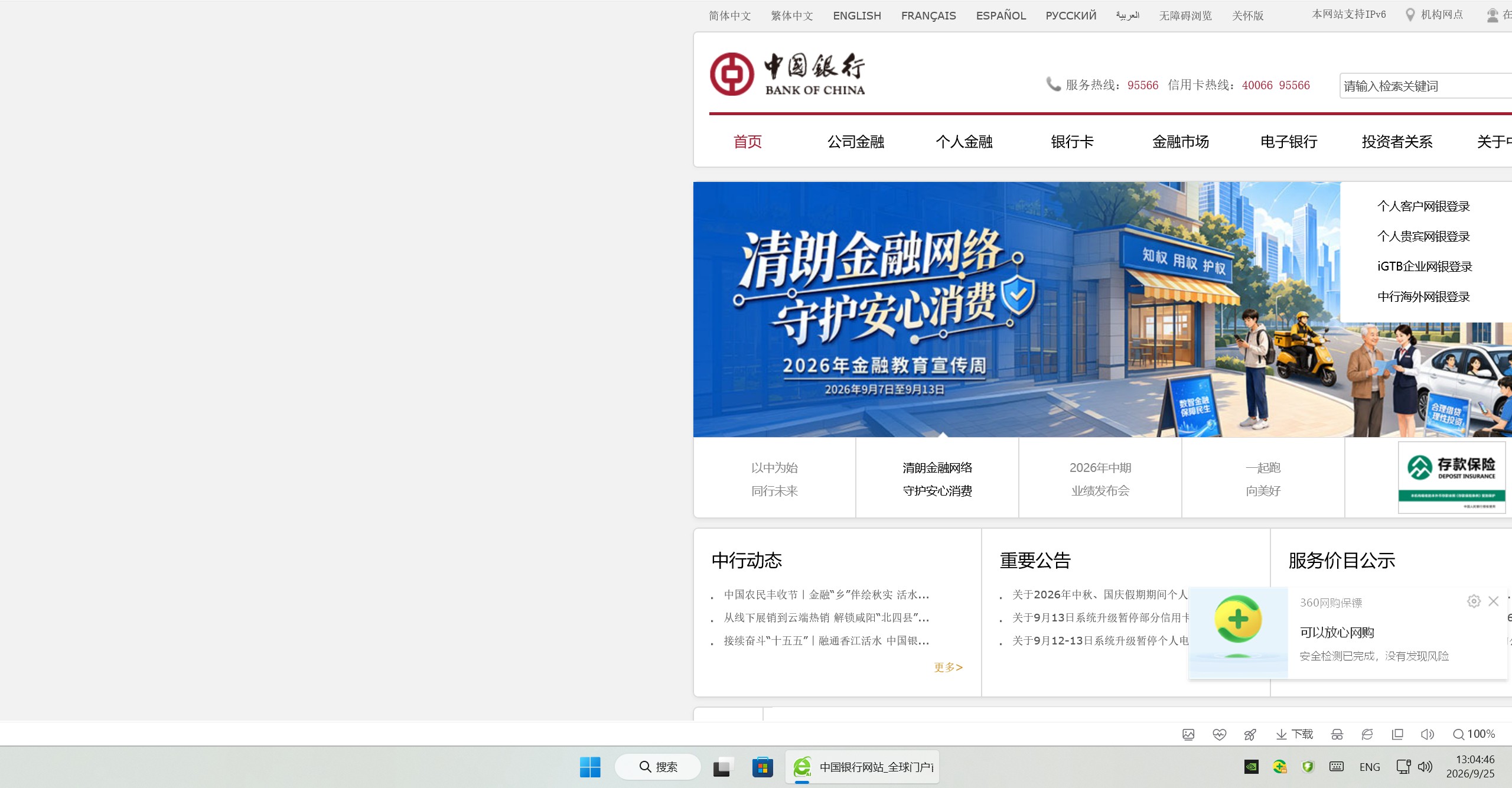This screenshot has height=788, width=1512.
Task: Click the browser engine switch icon
Action: 1367,734
